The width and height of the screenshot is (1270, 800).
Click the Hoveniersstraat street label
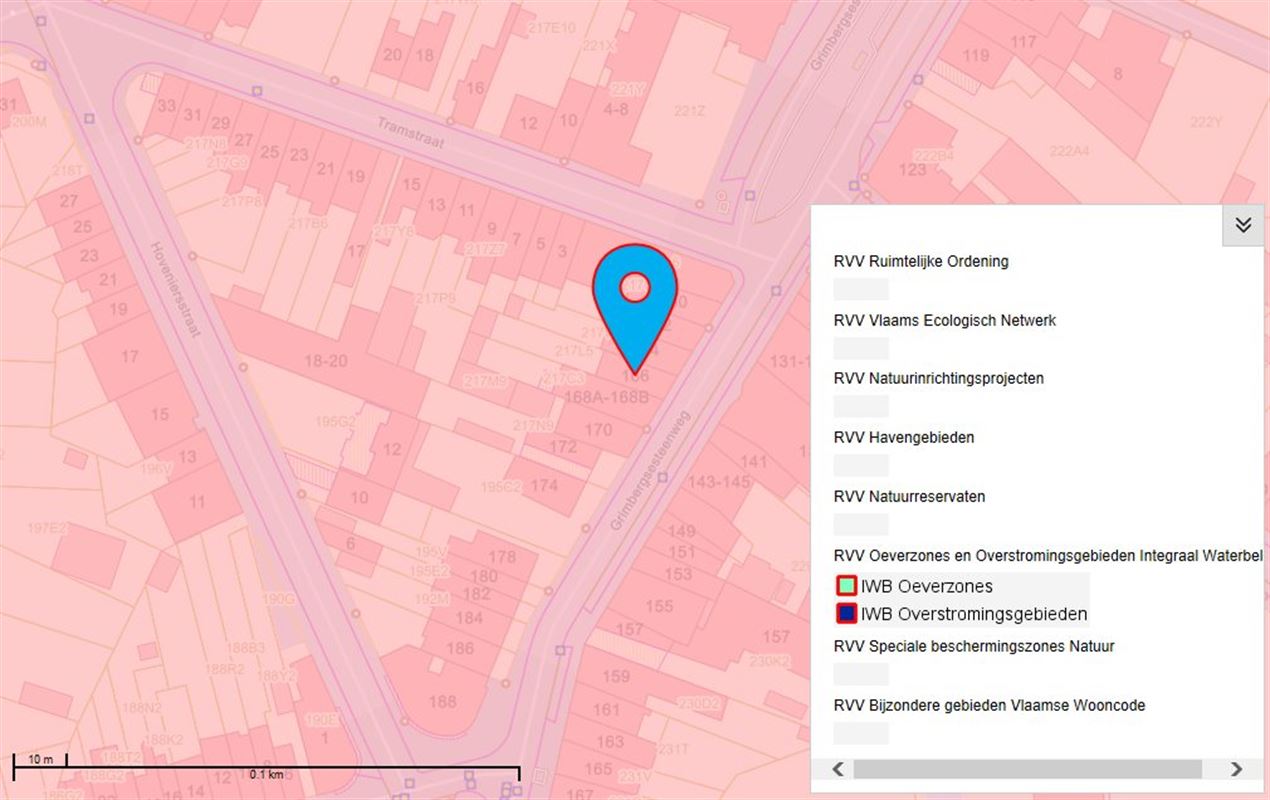175,290
